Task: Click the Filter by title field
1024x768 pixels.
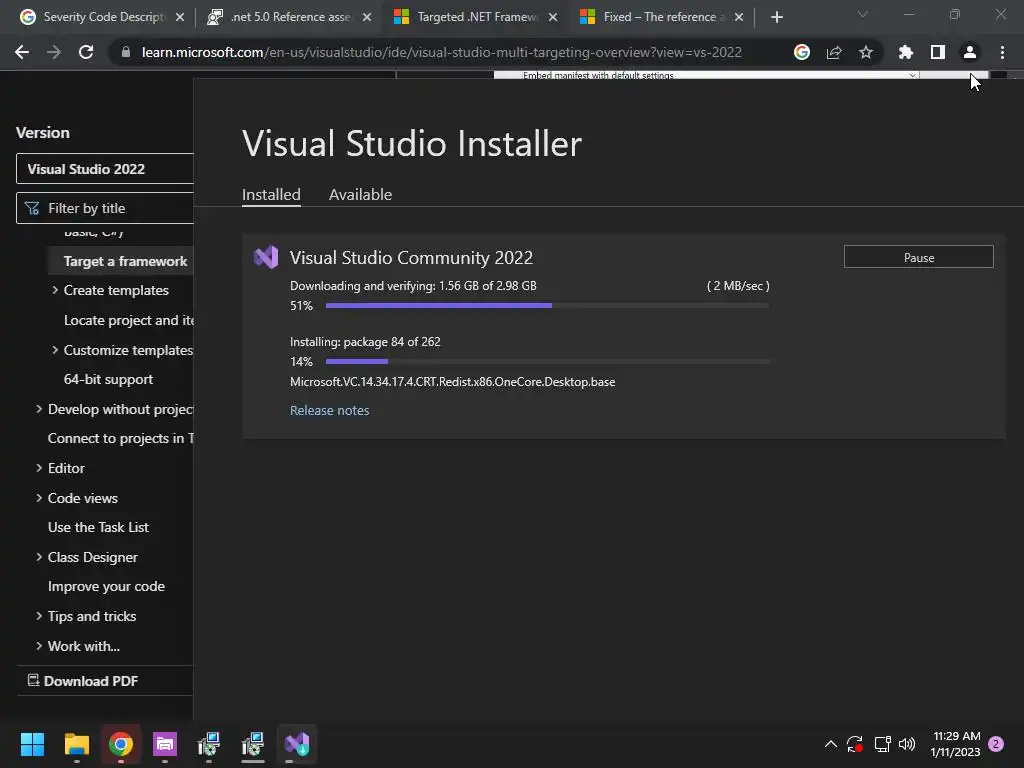Action: [x=104, y=208]
